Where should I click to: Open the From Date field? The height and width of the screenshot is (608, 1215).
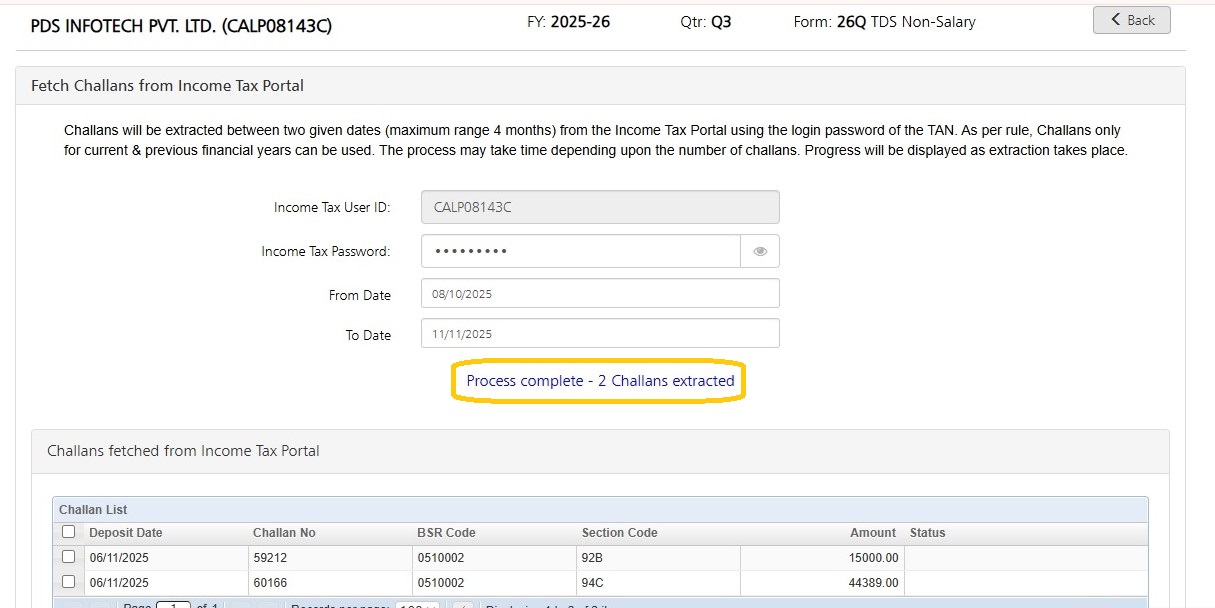[600, 294]
